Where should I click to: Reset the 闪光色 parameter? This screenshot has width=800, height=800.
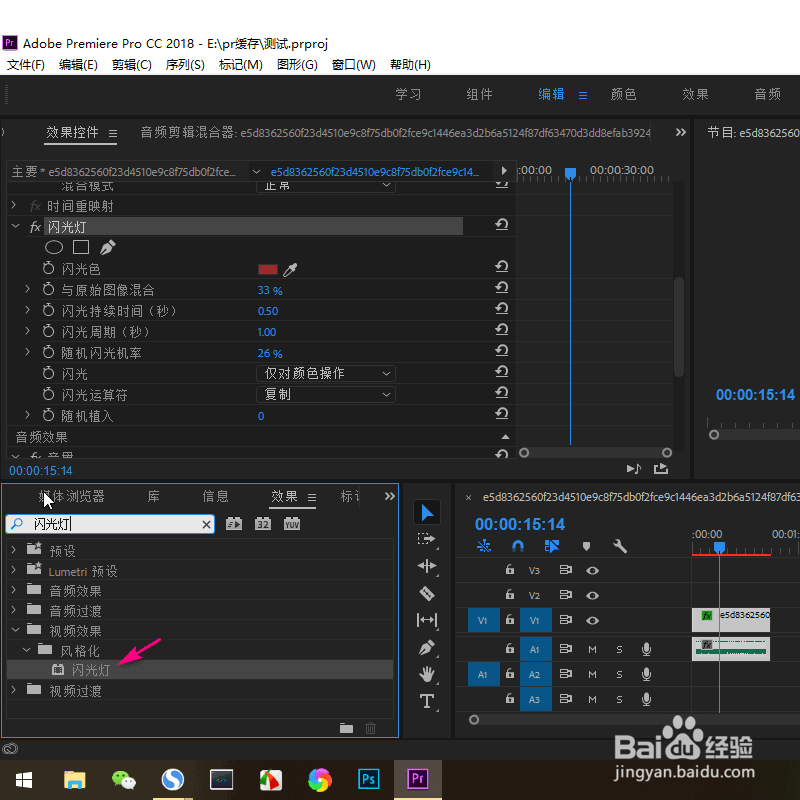point(502,266)
